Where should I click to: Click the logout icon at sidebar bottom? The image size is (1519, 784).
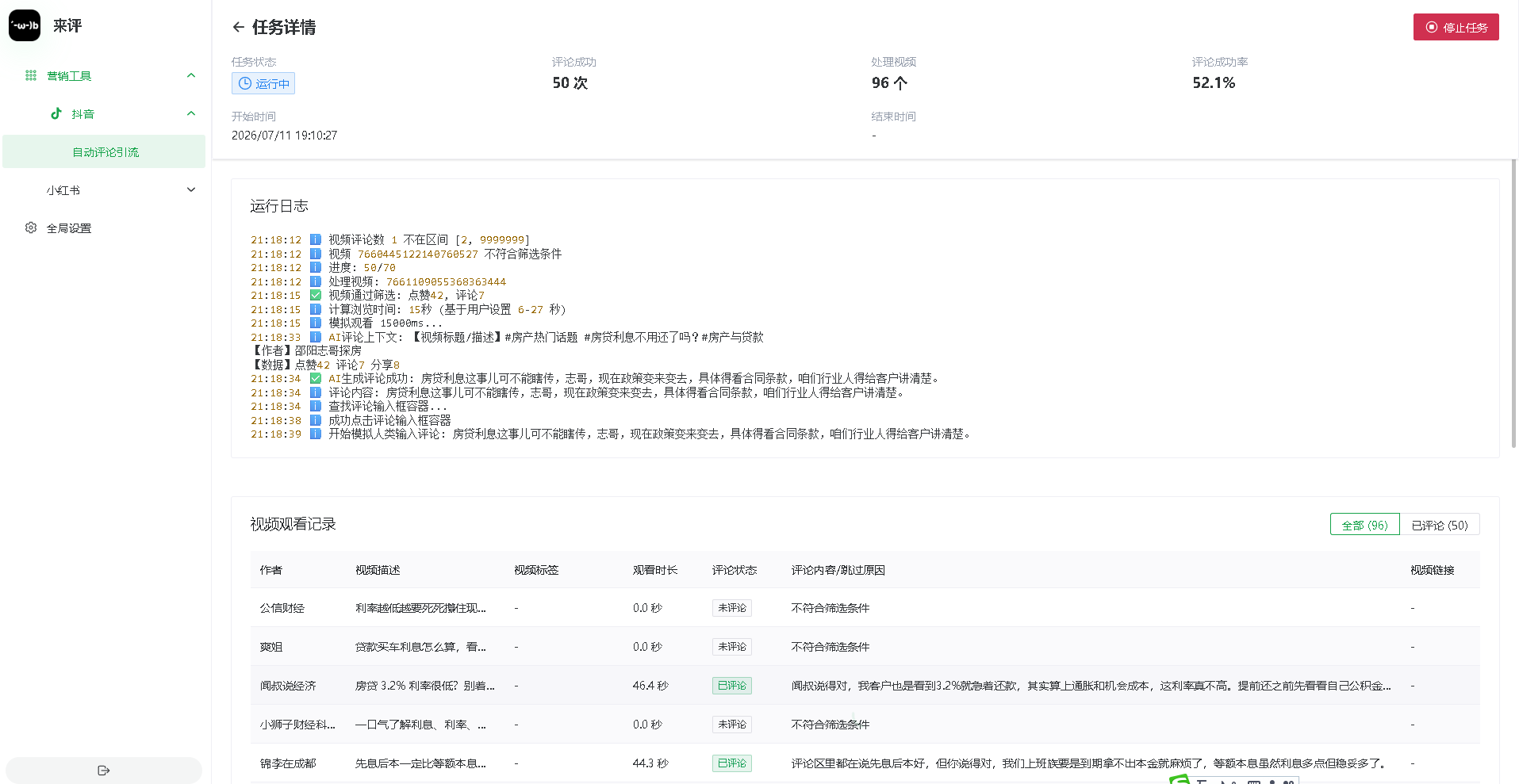(x=104, y=771)
